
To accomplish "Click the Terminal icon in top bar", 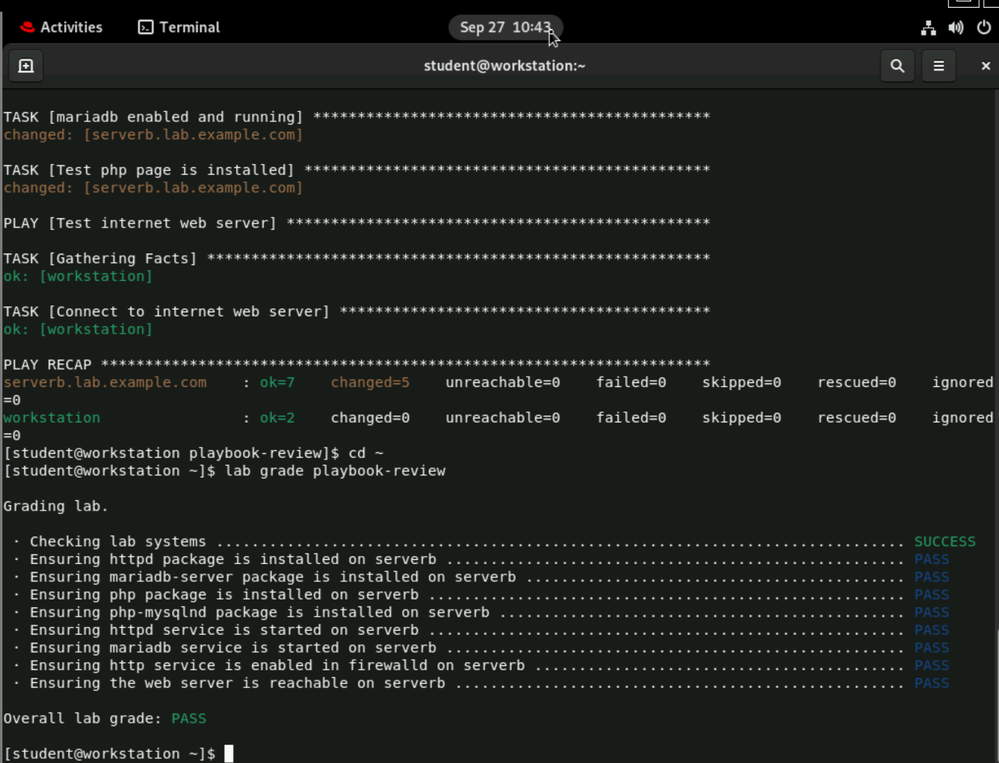I will [x=146, y=27].
